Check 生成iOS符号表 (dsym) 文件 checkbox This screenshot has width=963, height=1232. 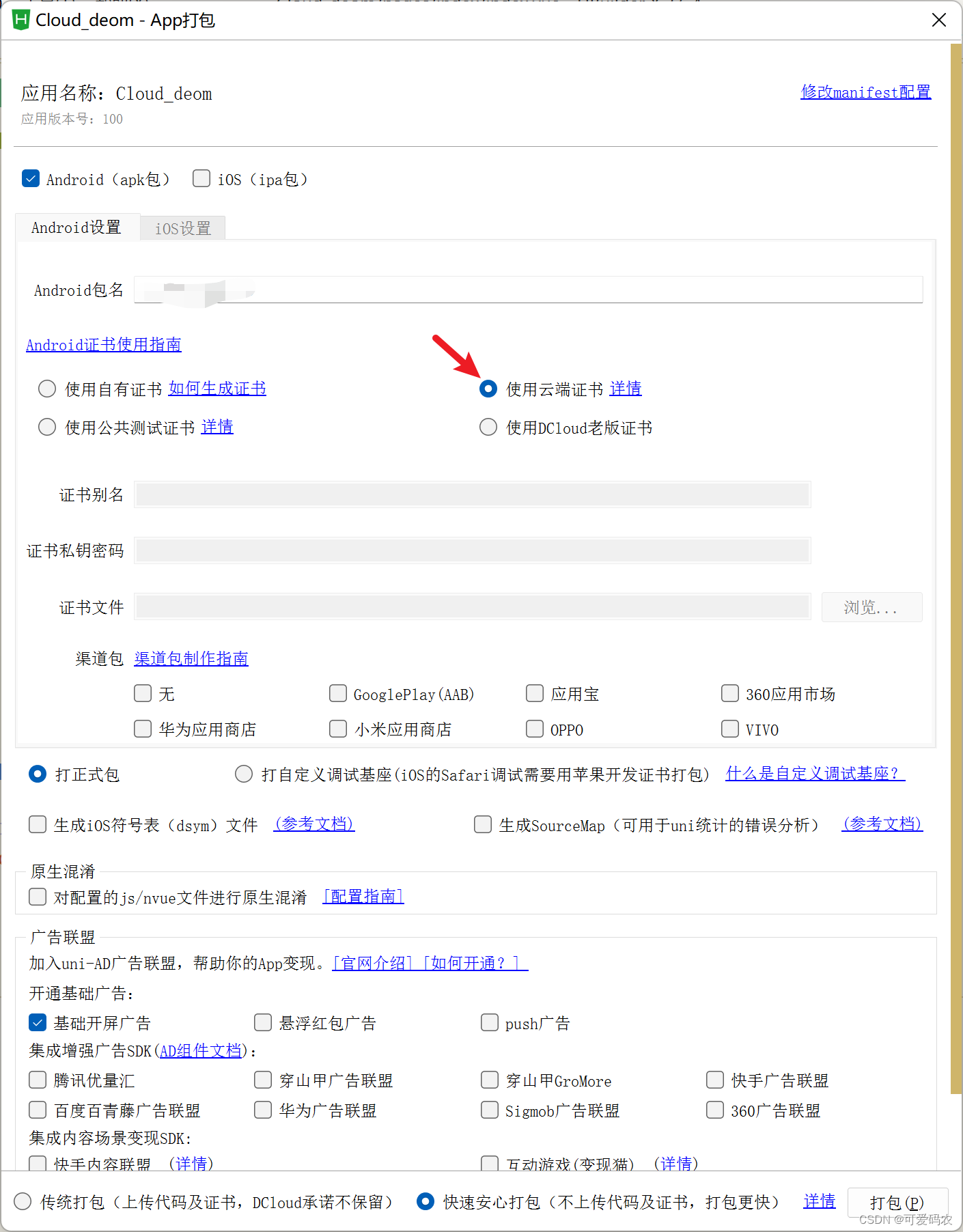pyautogui.click(x=38, y=824)
